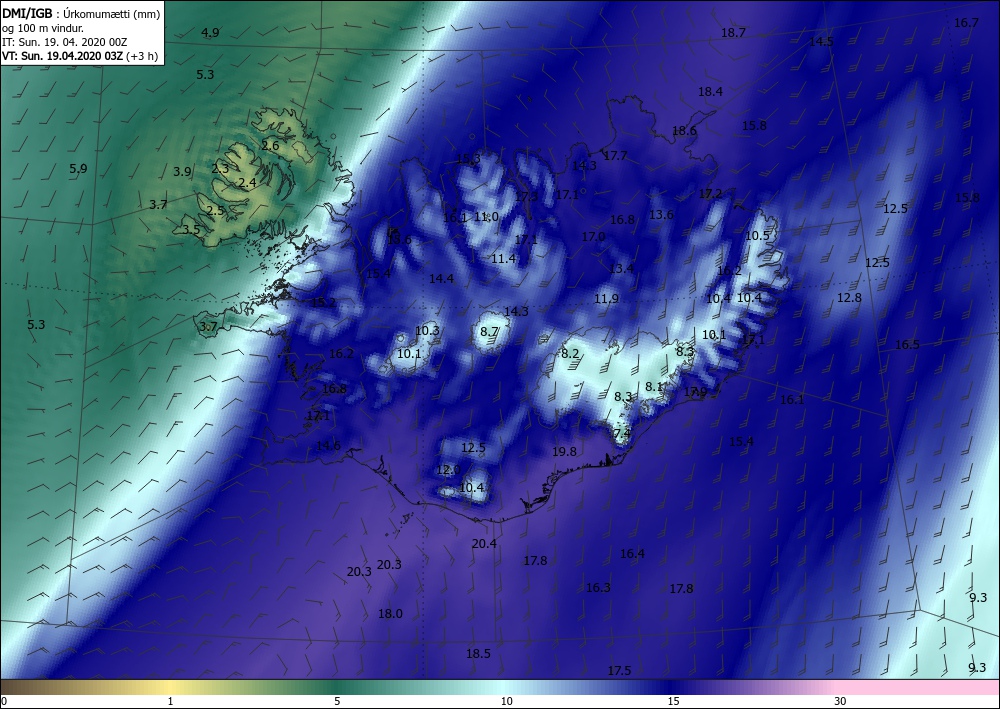
Task: Click the map value 17.9
Action: pyautogui.click(x=695, y=392)
